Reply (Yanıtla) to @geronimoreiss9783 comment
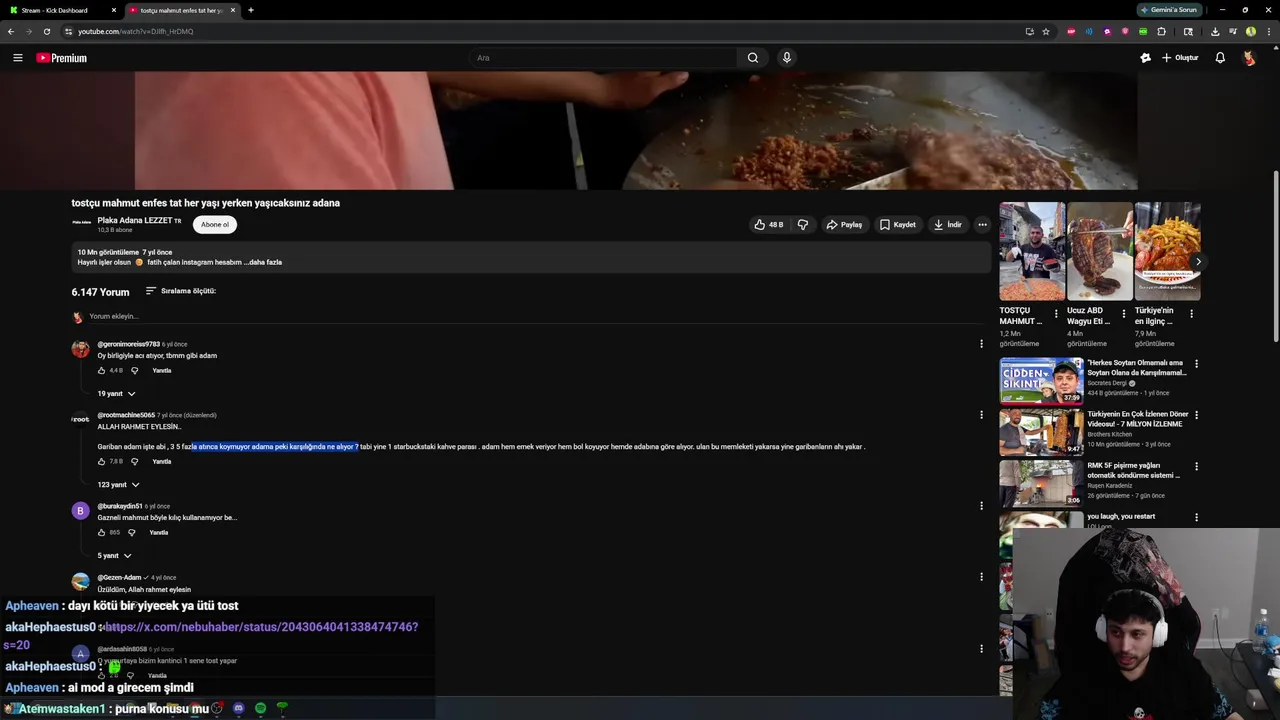This screenshot has width=1280, height=720. tap(162, 370)
